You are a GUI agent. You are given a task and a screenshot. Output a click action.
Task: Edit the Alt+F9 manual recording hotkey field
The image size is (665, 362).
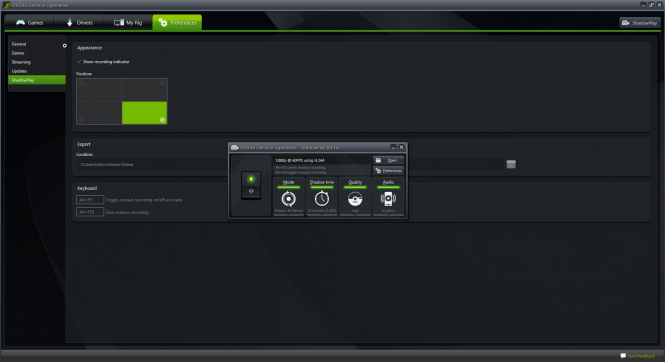pos(90,200)
